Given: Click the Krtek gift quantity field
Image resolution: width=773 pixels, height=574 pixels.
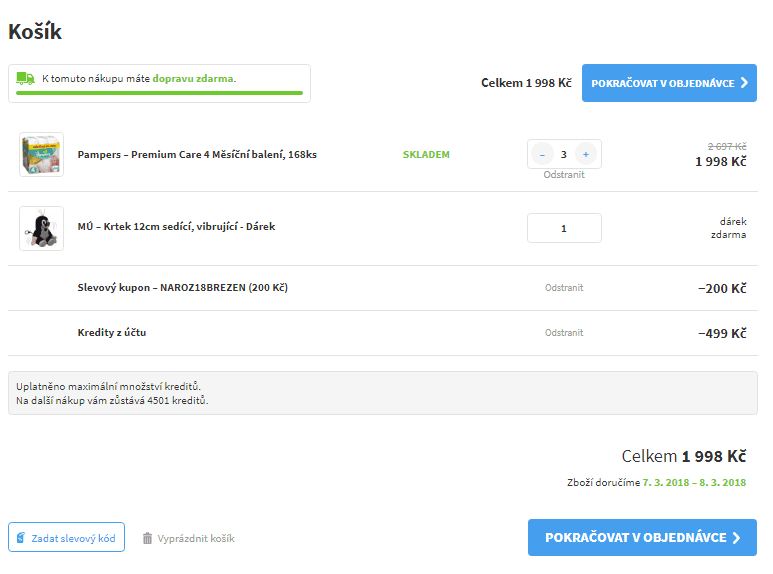Looking at the screenshot, I should [564, 228].
